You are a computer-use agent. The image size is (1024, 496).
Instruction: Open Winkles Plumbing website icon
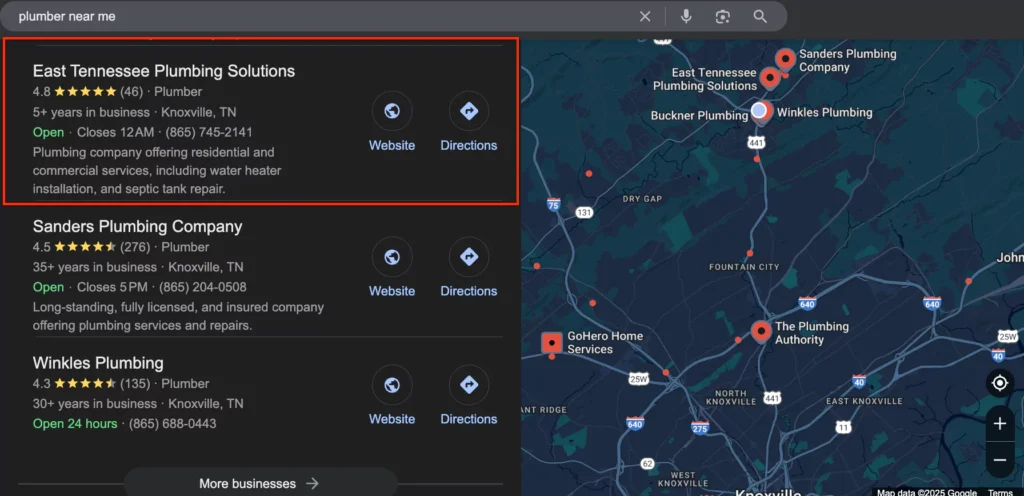(392, 385)
